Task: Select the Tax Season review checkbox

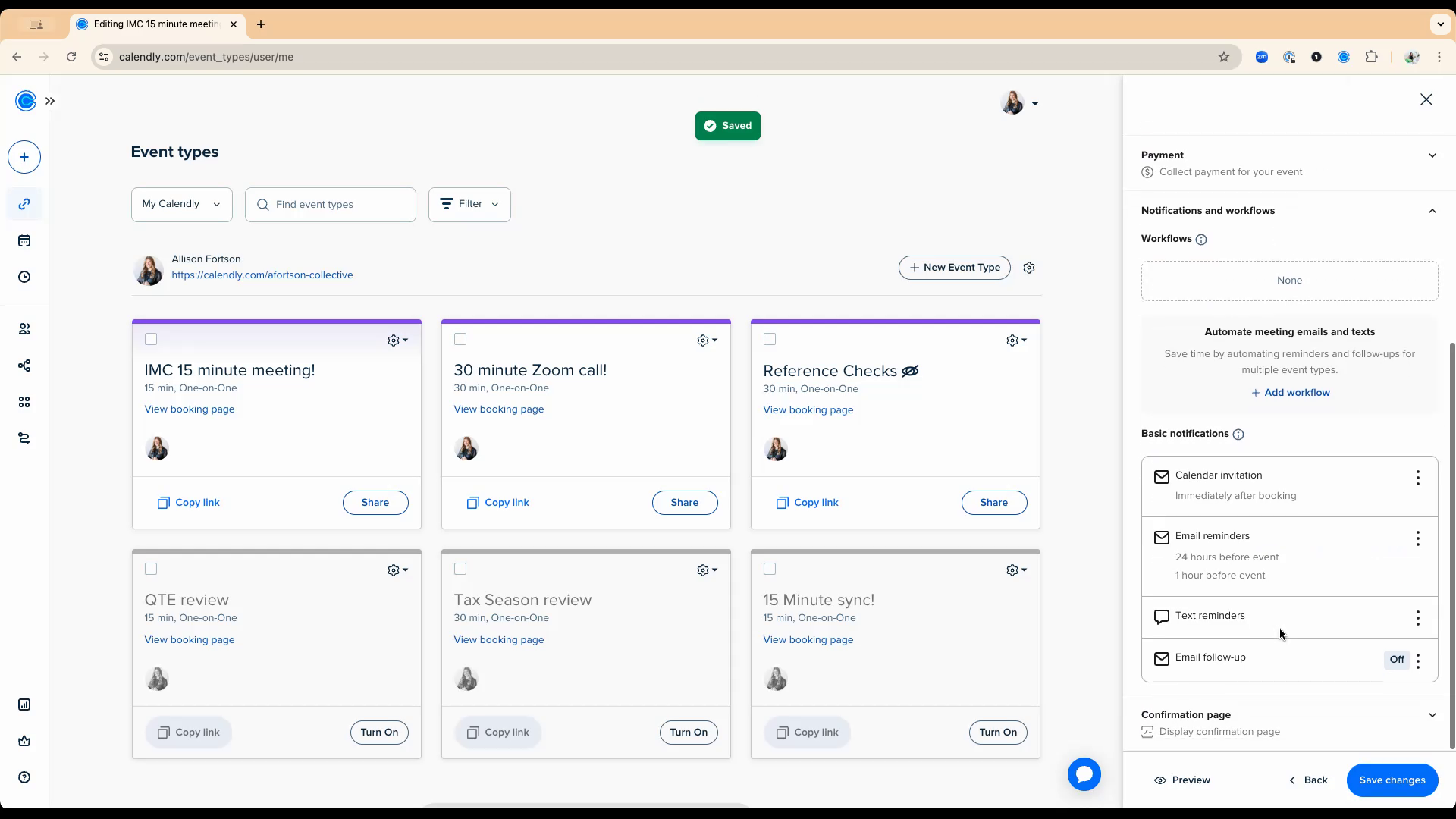Action: 460,569
